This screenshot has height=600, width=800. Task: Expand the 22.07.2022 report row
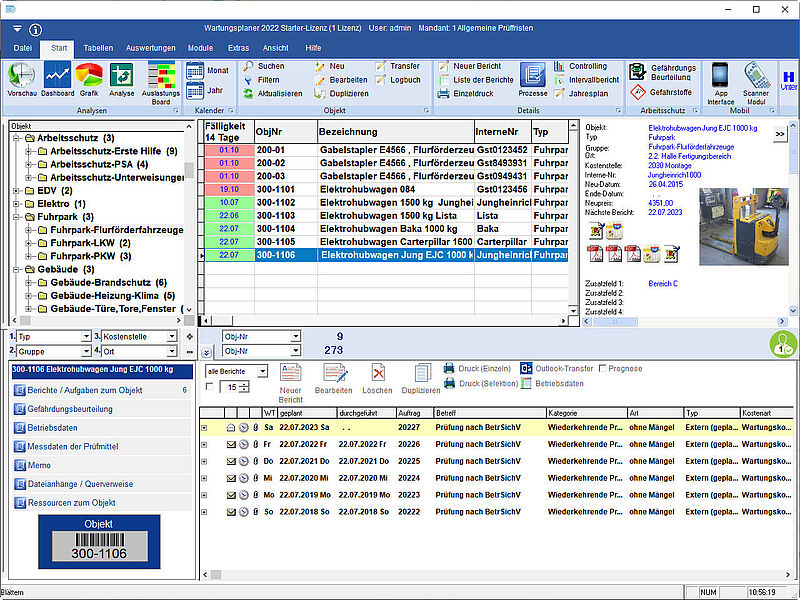click(204, 445)
